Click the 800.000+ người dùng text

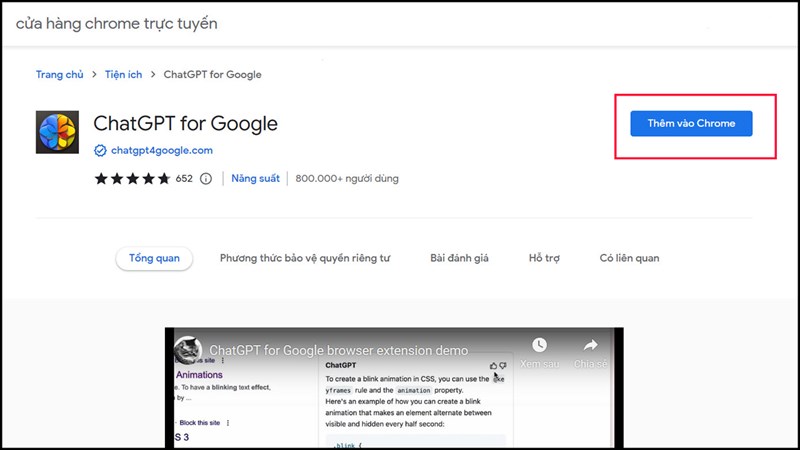pyautogui.click(x=347, y=179)
